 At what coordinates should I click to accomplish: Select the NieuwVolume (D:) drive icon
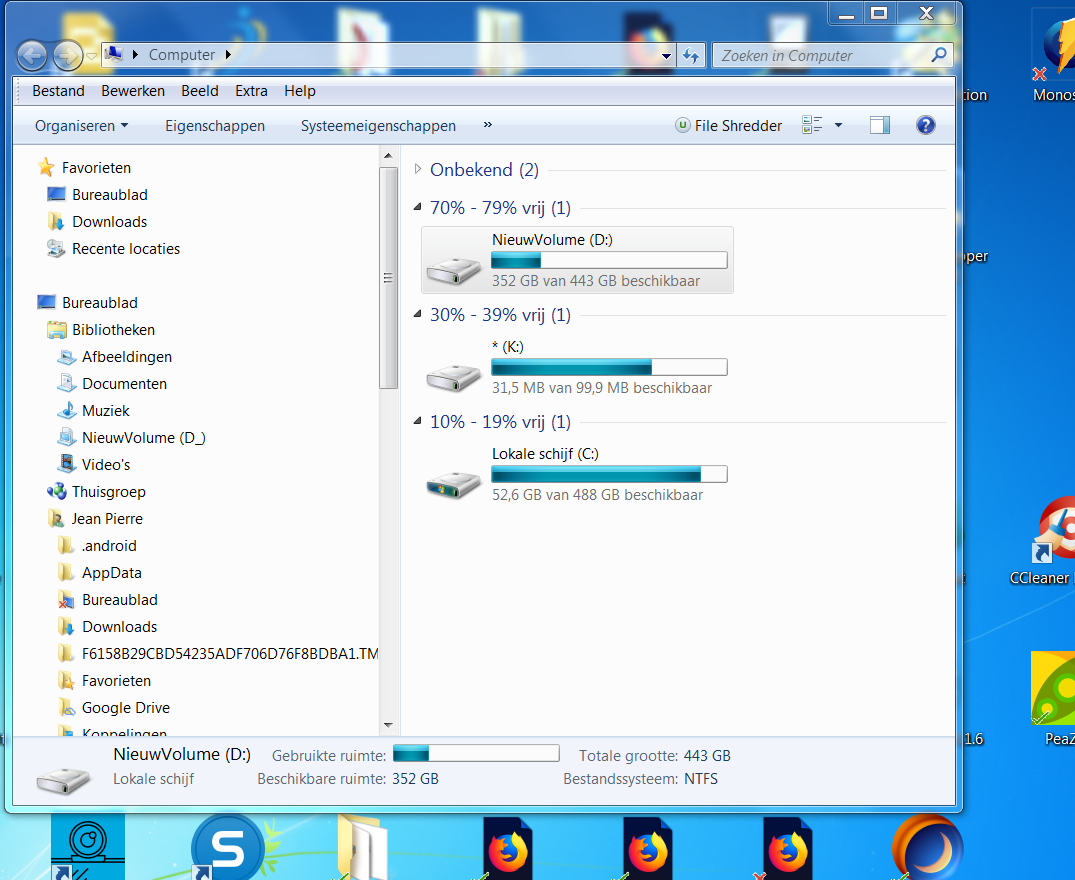(x=453, y=270)
